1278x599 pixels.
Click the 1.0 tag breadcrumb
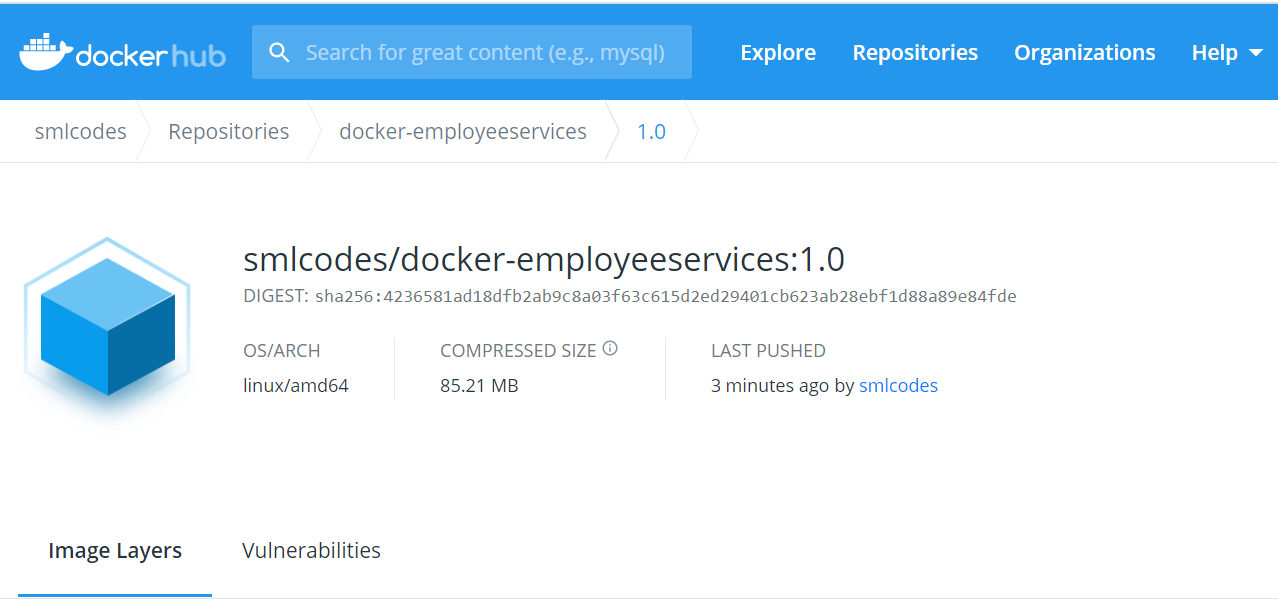[651, 132]
